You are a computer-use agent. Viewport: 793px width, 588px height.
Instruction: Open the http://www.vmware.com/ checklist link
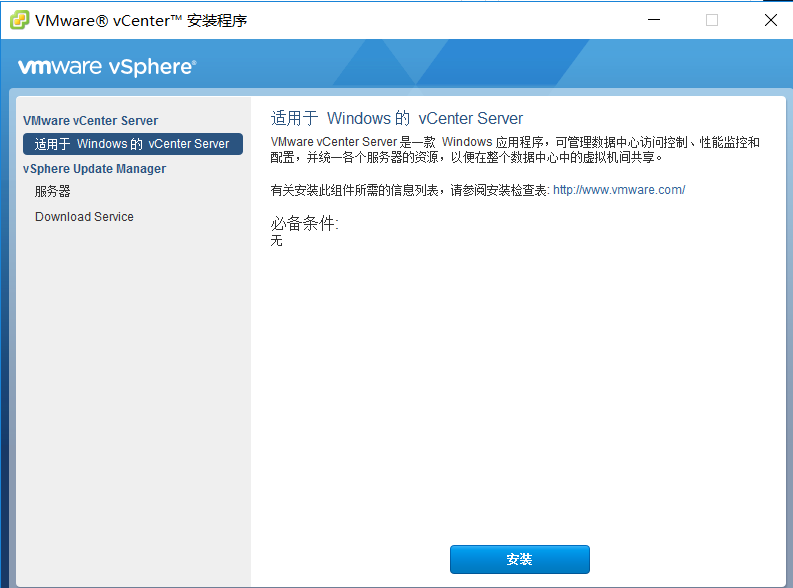pos(619,190)
